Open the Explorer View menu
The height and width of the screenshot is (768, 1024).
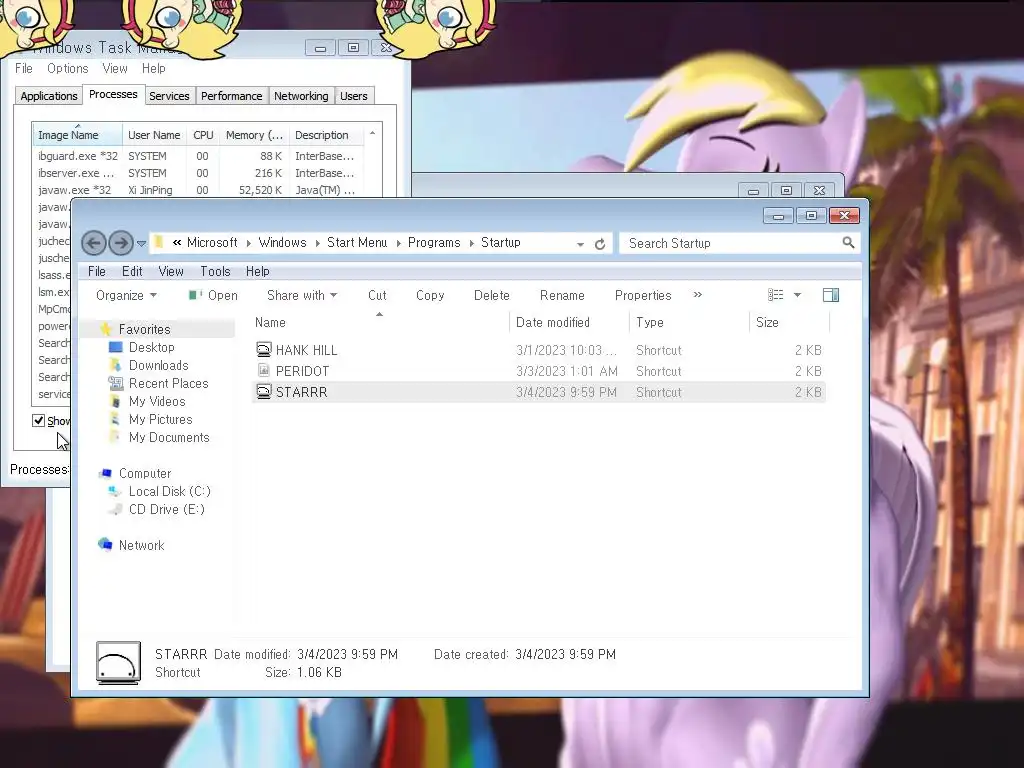[x=170, y=271]
